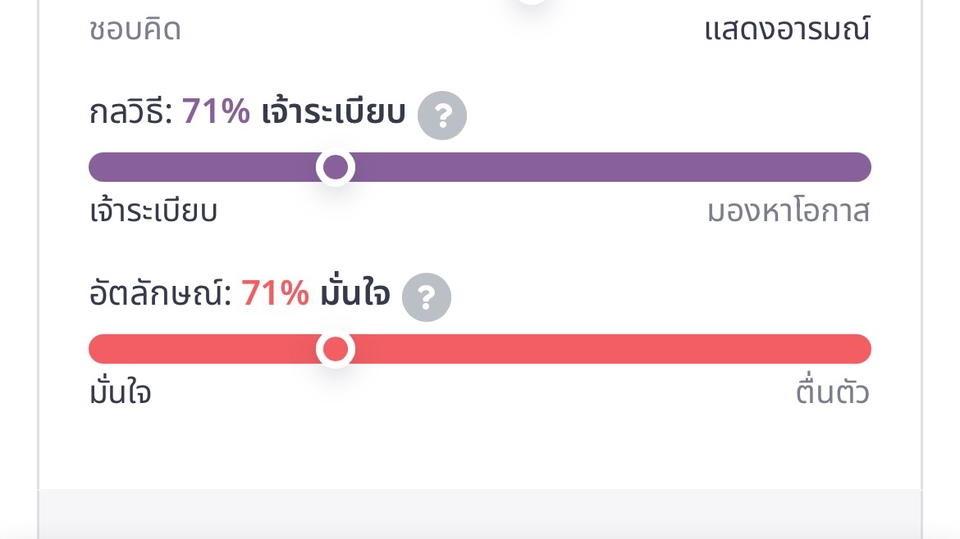The width and height of the screenshot is (960, 539).
Task: Click the ตื่นตัว label
Action: click(x=832, y=393)
